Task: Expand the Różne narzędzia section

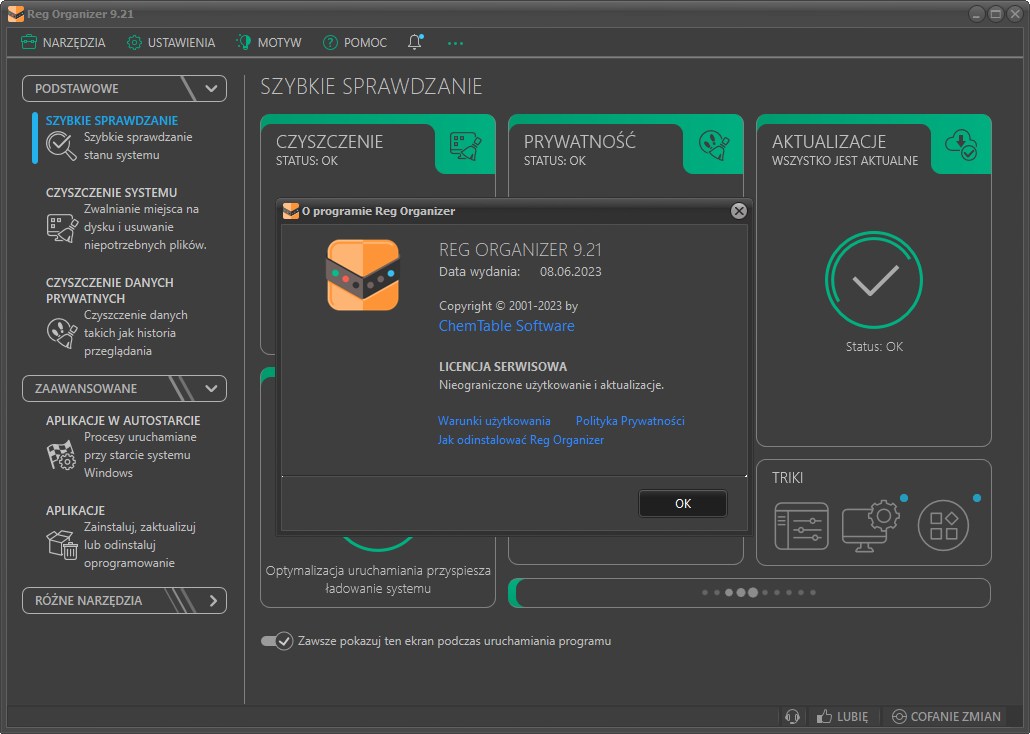Action: pos(124,601)
